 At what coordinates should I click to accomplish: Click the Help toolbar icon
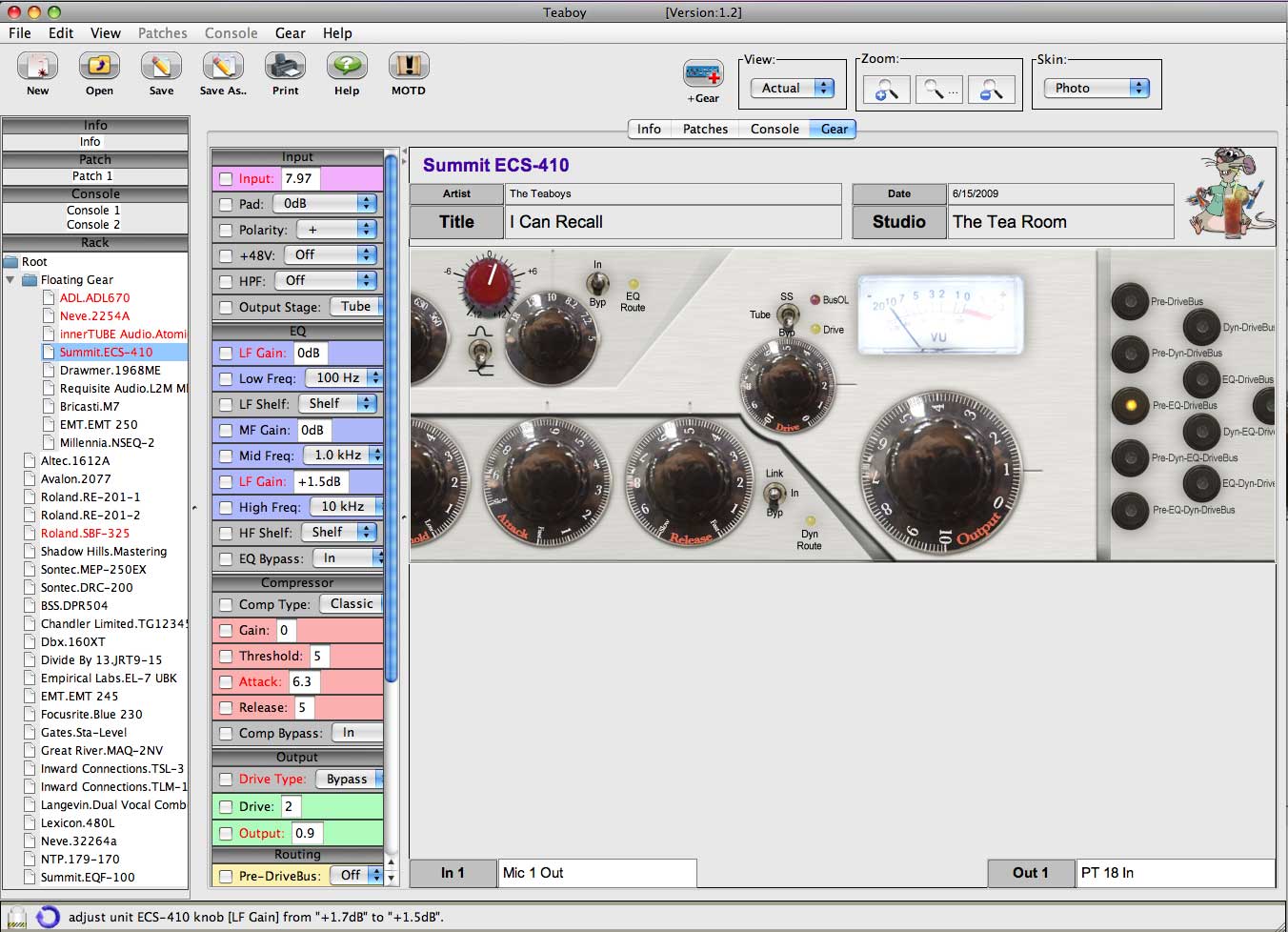click(347, 66)
